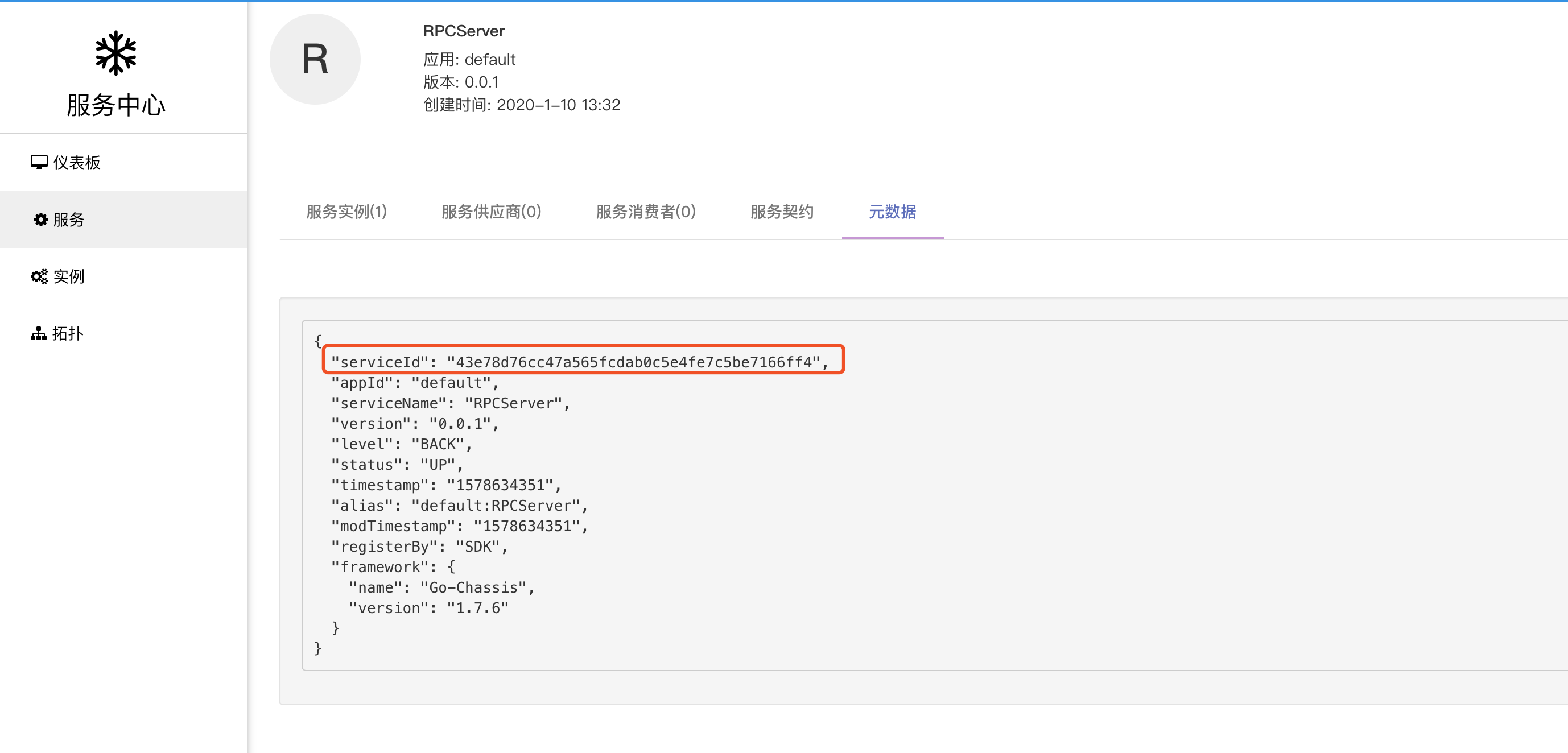
Task: Navigate to 实例 in the sidebar
Action: (x=69, y=276)
